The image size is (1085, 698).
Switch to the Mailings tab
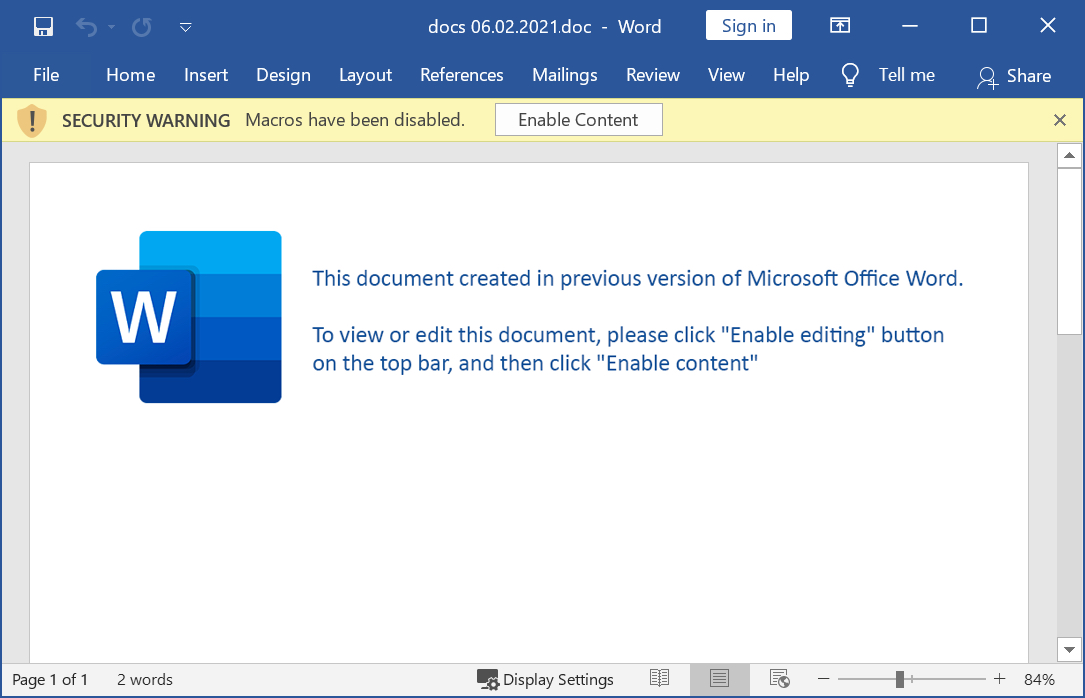click(565, 75)
